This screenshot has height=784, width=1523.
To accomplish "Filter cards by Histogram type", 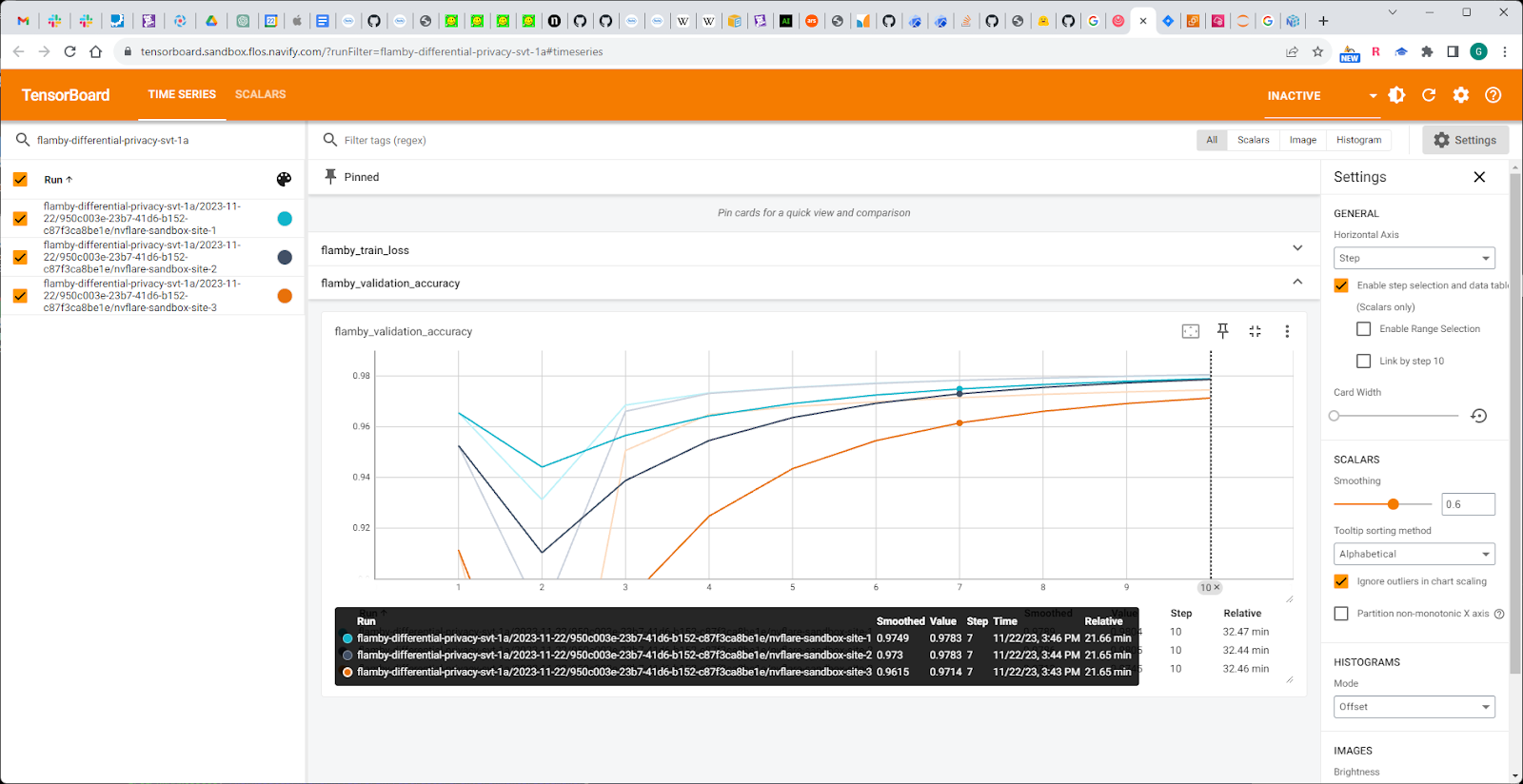I will point(1358,140).
